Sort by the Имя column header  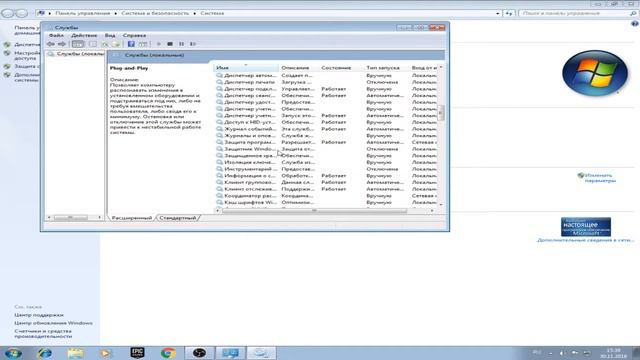[246, 68]
